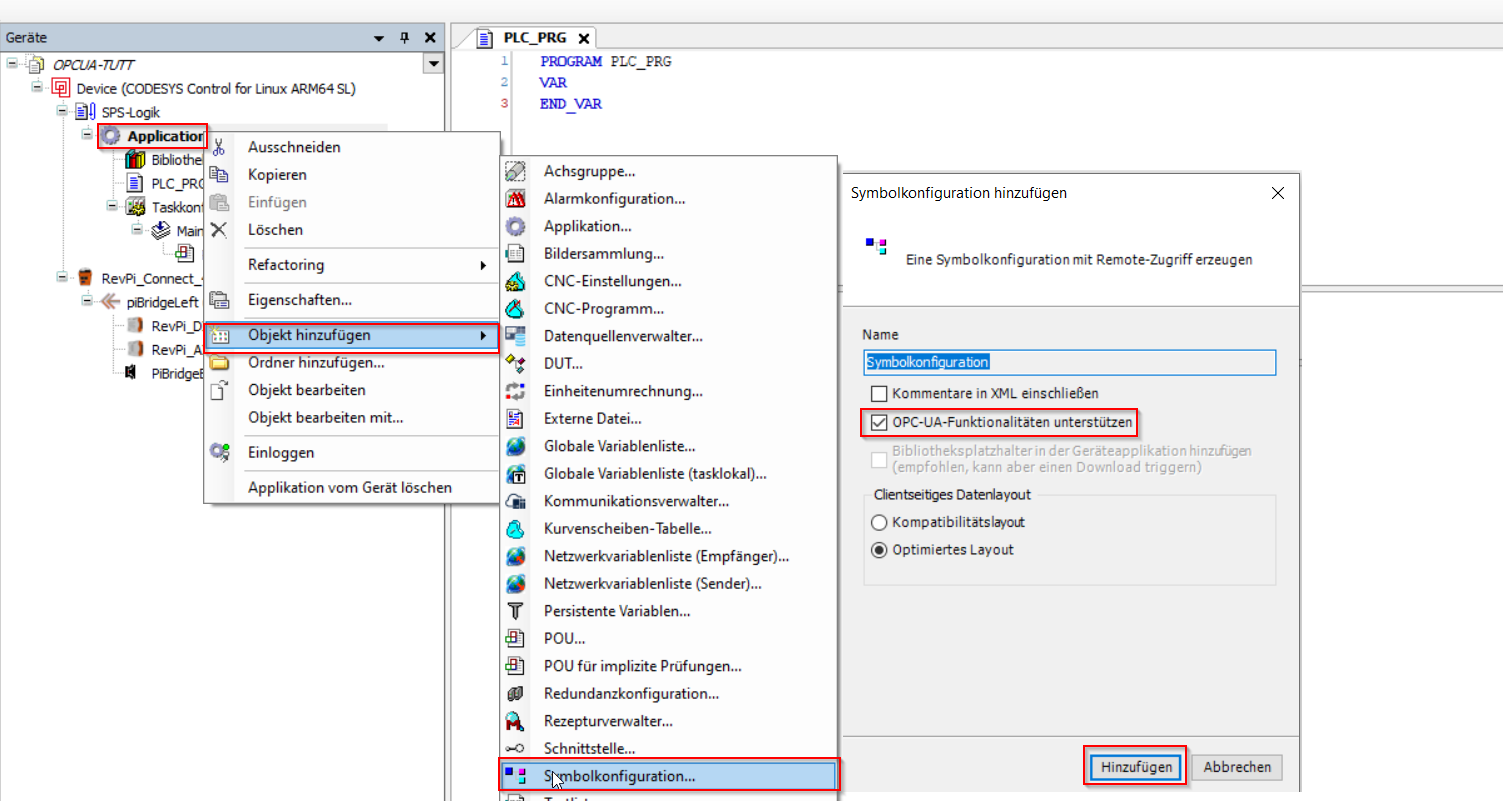Viewport: 1503px width, 801px height.
Task: Open the project dropdown beside OPCUA-TUTT
Action: click(x=433, y=64)
